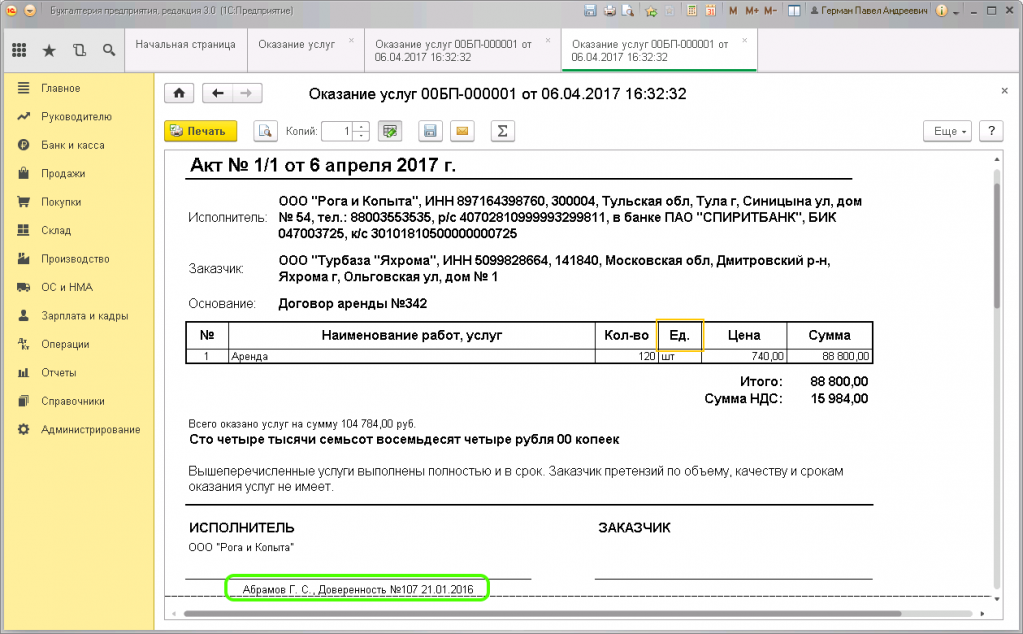Open the history icon
Viewport: 1023px width, 634px height.
[79, 50]
